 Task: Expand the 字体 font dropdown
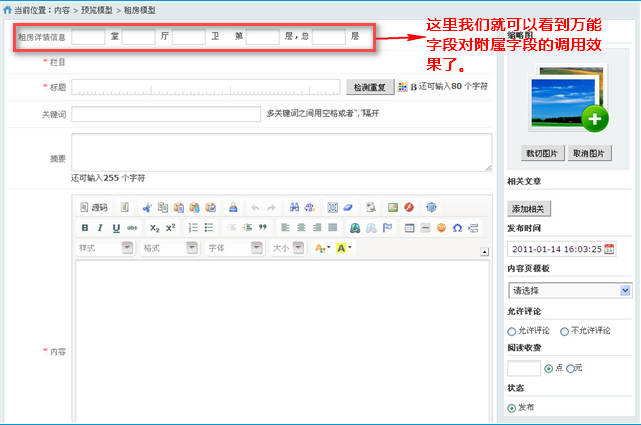point(234,248)
